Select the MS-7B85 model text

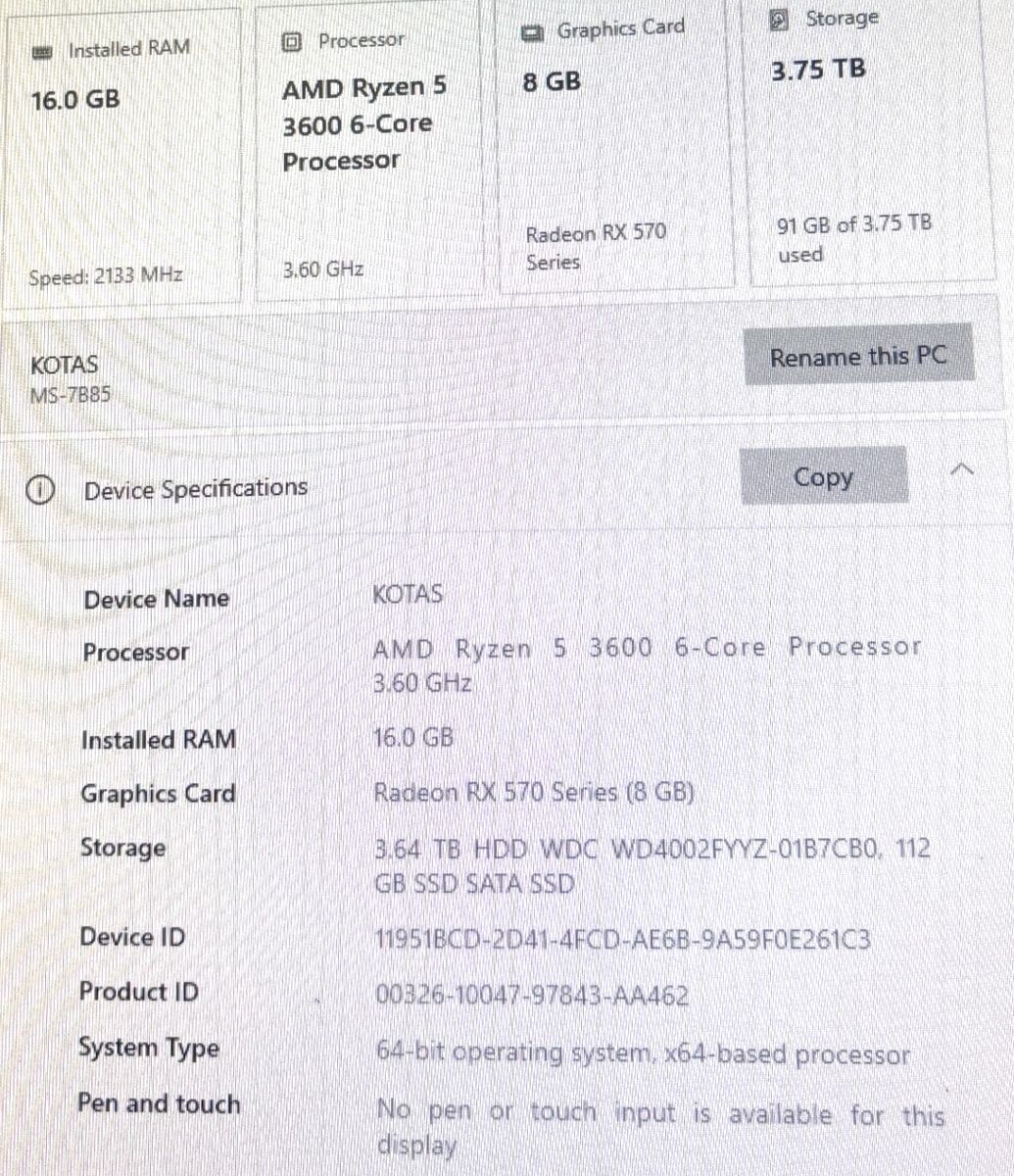pyautogui.click(x=71, y=396)
